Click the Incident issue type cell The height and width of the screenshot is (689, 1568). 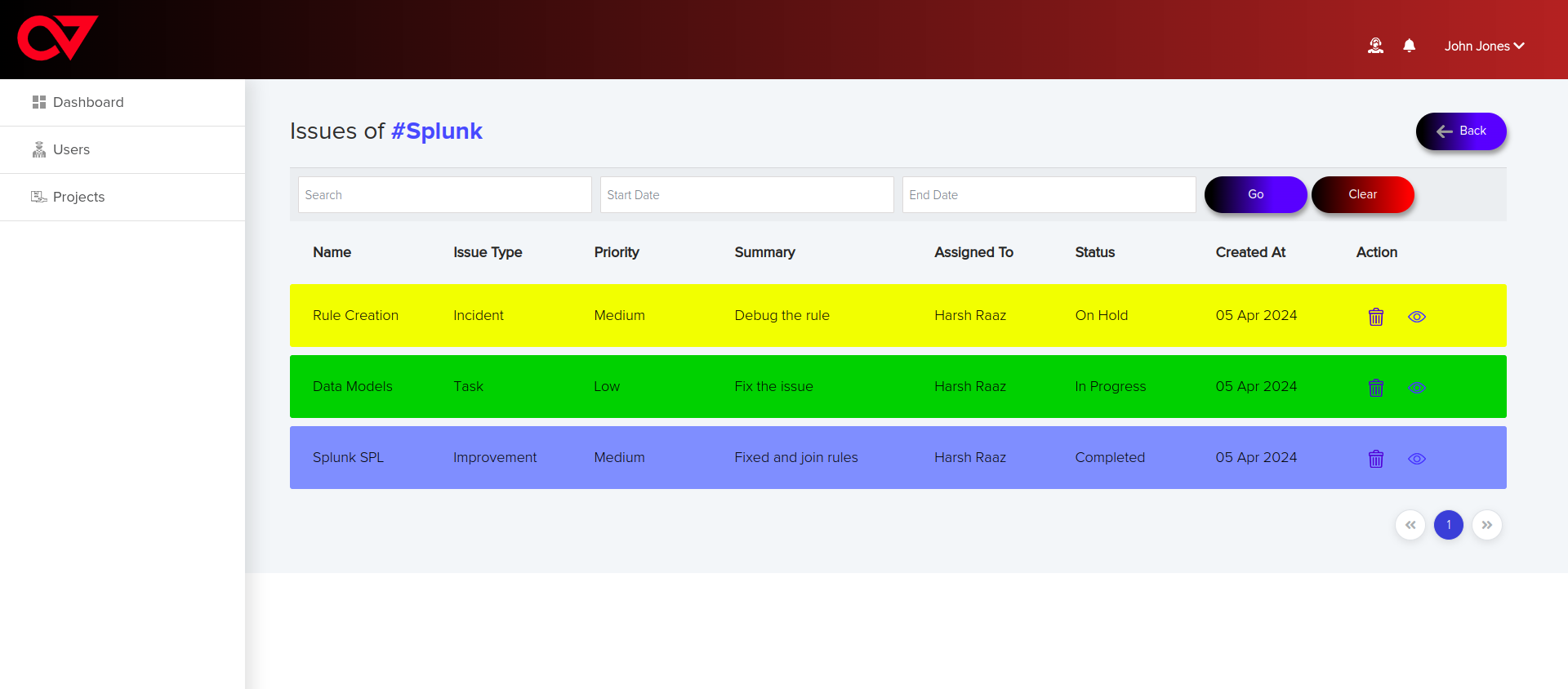coord(479,315)
